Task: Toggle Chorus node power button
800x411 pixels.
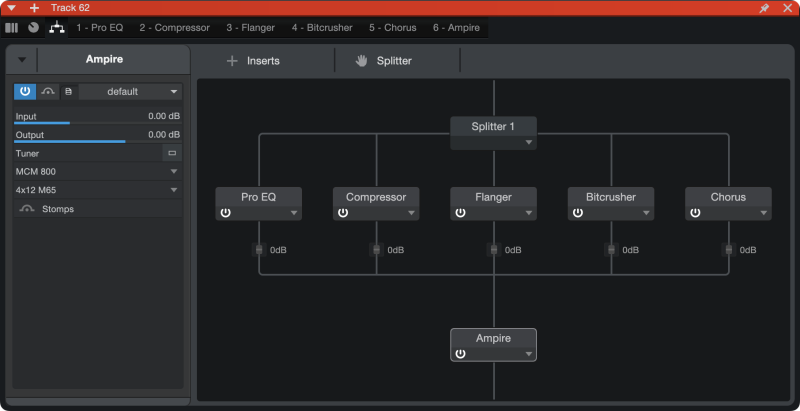Action: coord(695,213)
